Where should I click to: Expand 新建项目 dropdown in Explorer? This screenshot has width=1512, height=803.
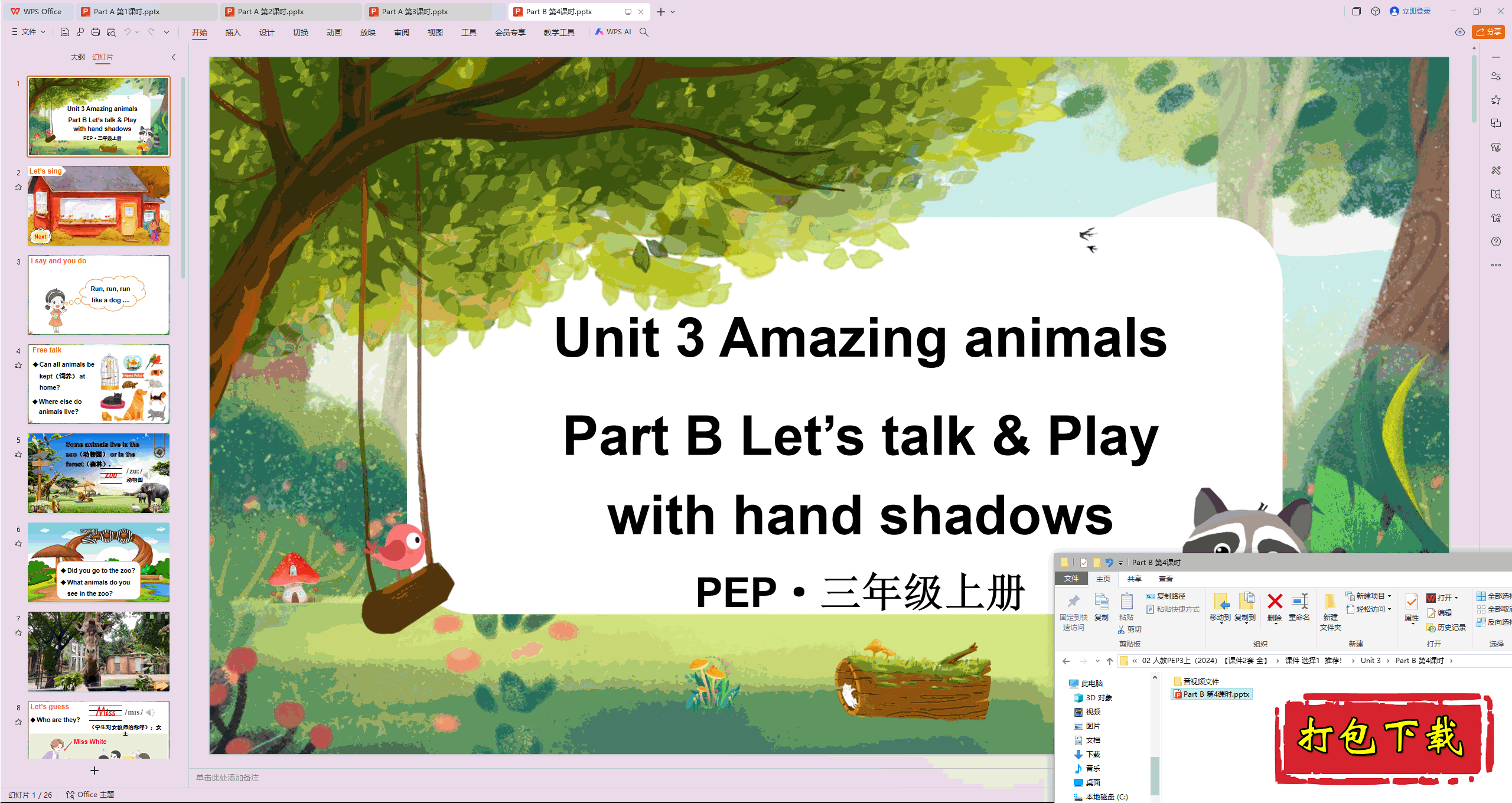pos(1389,596)
